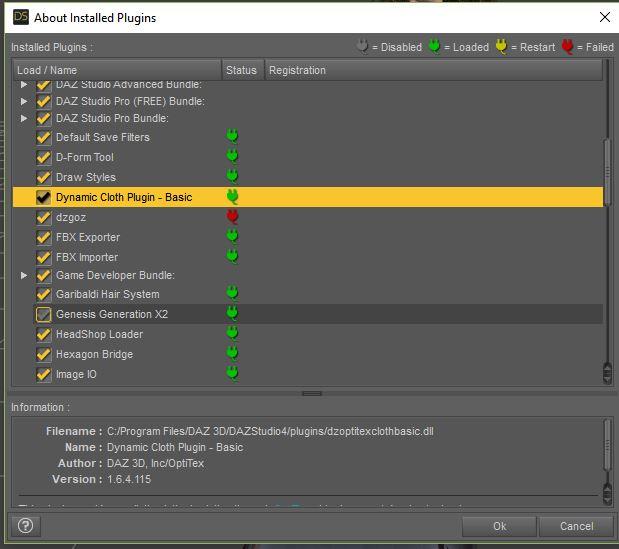619x549 pixels.
Task: Select the FBX Exporter row
Action: pyautogui.click(x=308, y=237)
